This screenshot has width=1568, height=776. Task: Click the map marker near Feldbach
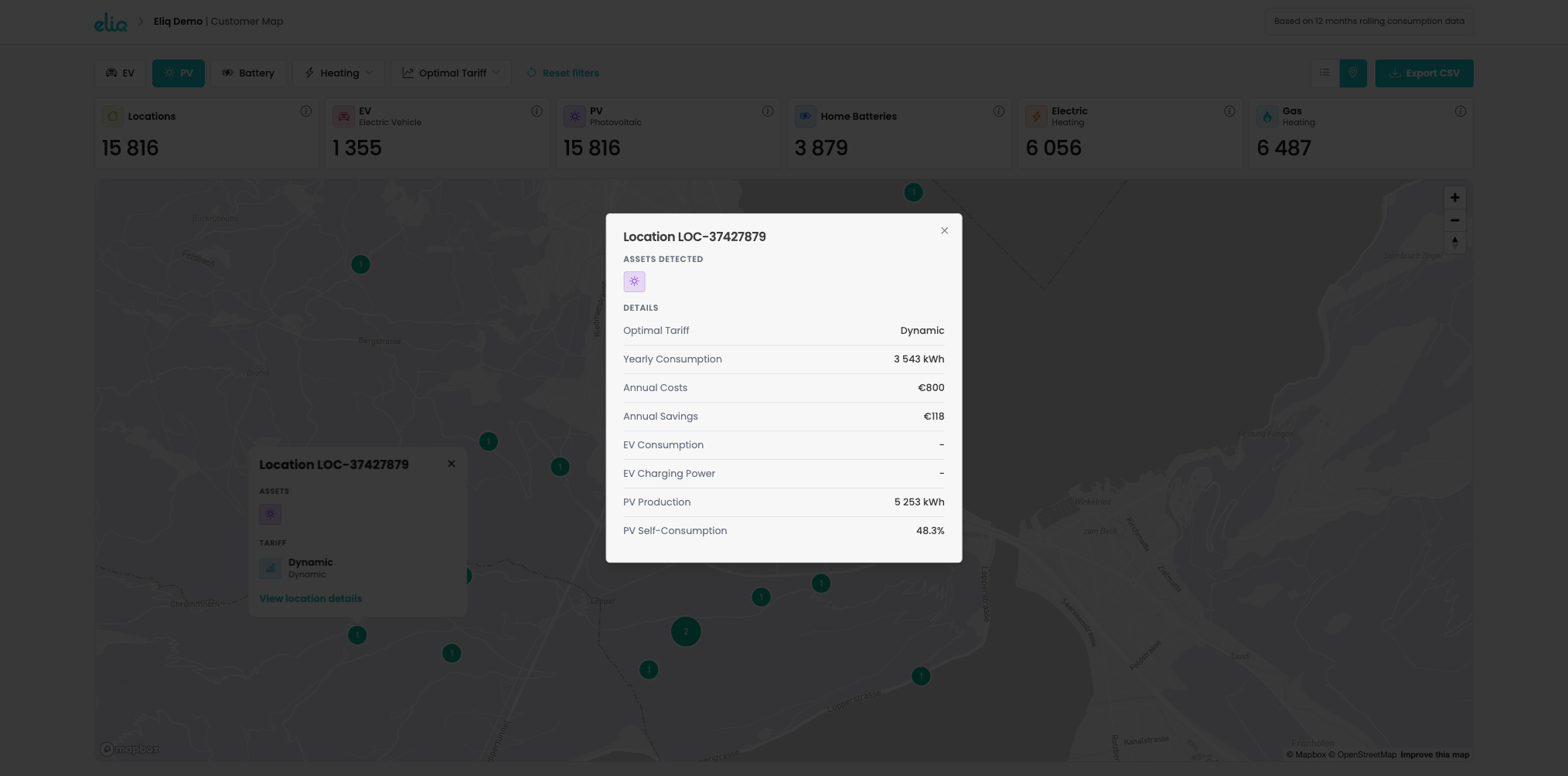coord(360,264)
